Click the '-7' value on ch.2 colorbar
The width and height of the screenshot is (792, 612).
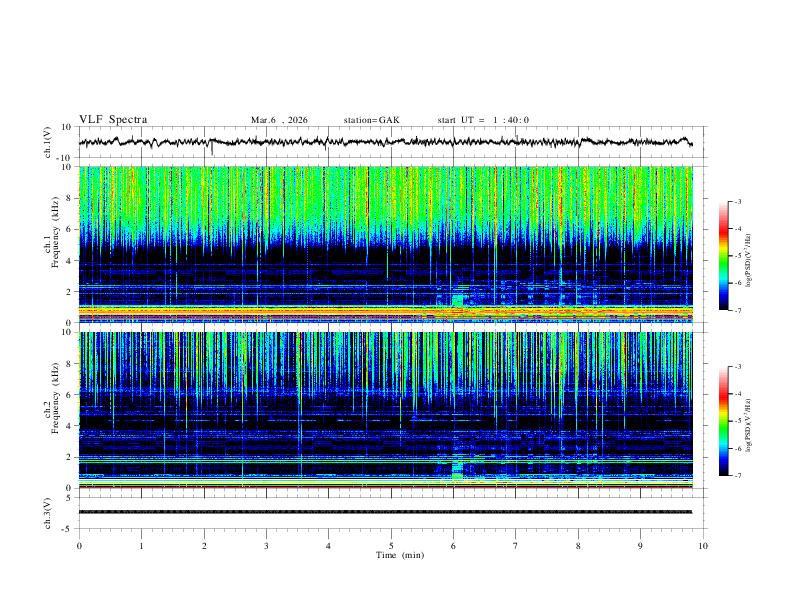point(737,475)
